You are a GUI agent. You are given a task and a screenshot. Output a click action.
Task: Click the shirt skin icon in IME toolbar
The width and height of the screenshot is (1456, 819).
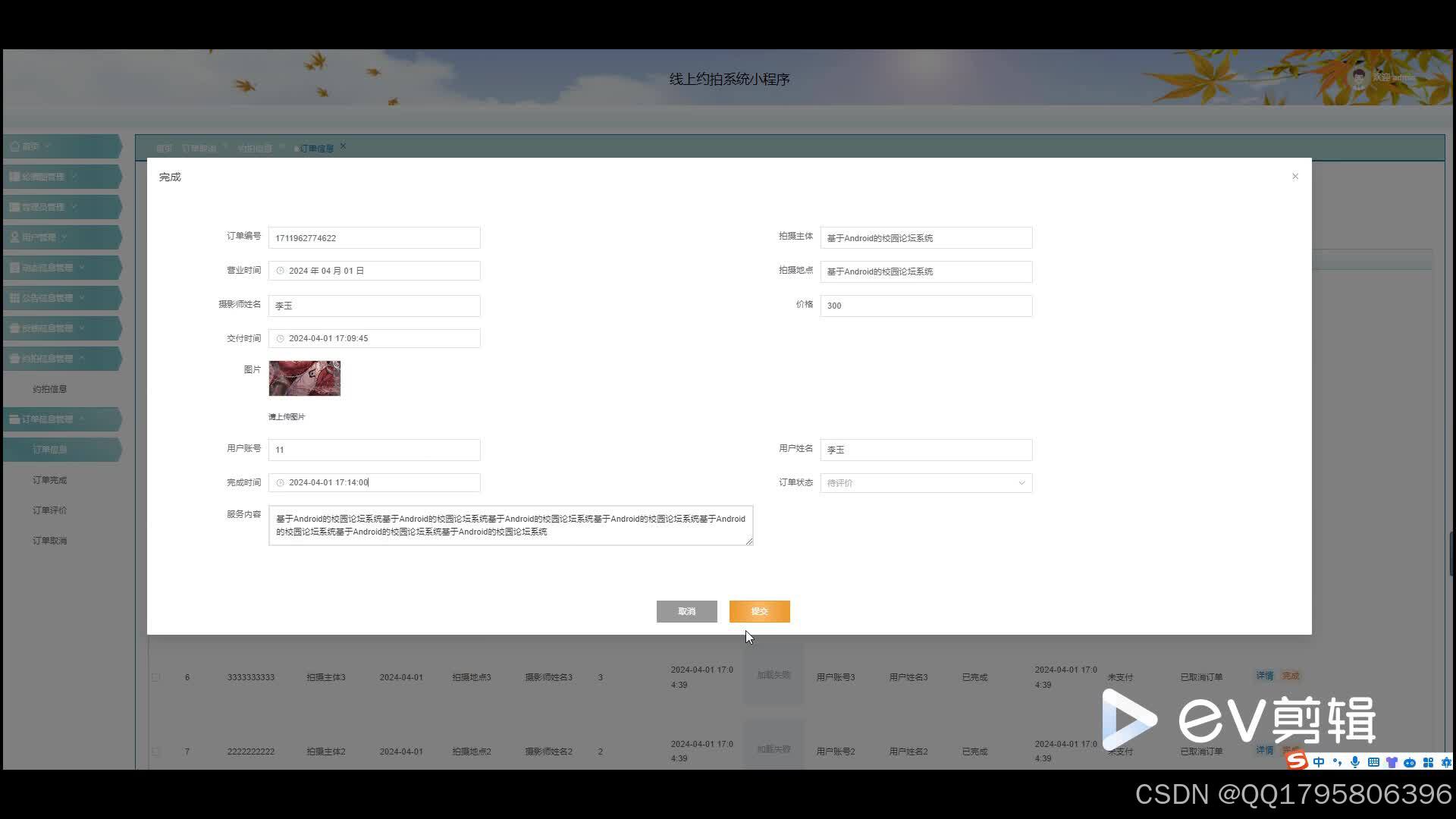click(x=1392, y=762)
